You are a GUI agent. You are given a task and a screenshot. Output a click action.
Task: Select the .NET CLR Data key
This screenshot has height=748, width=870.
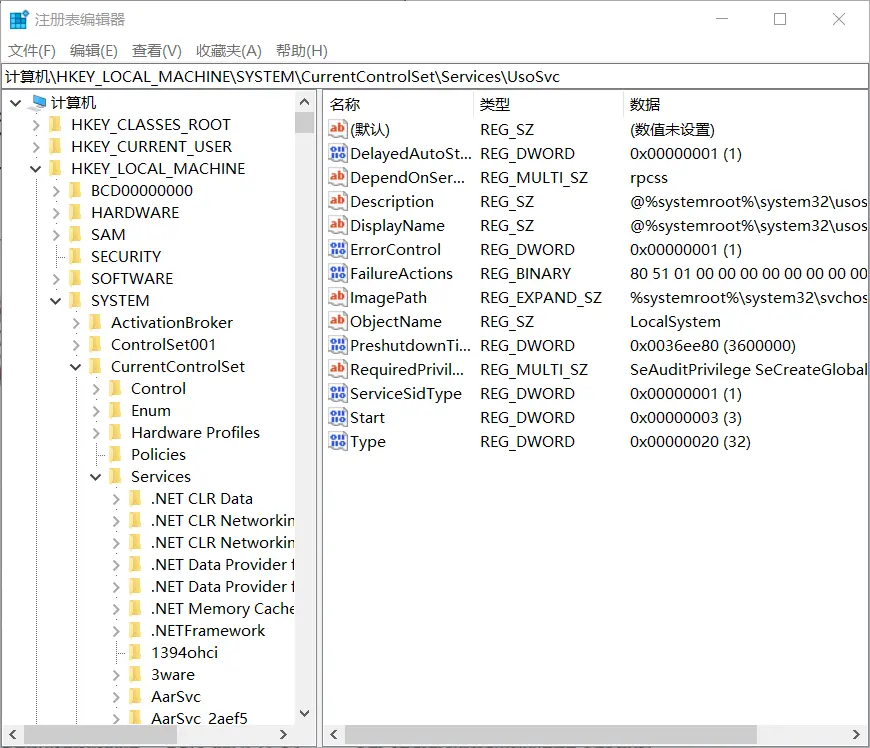coord(201,498)
